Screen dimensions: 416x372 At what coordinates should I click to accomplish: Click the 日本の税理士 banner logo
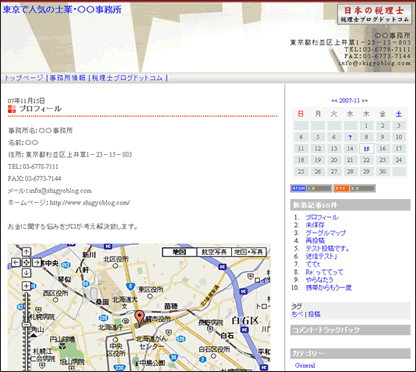click(x=374, y=14)
